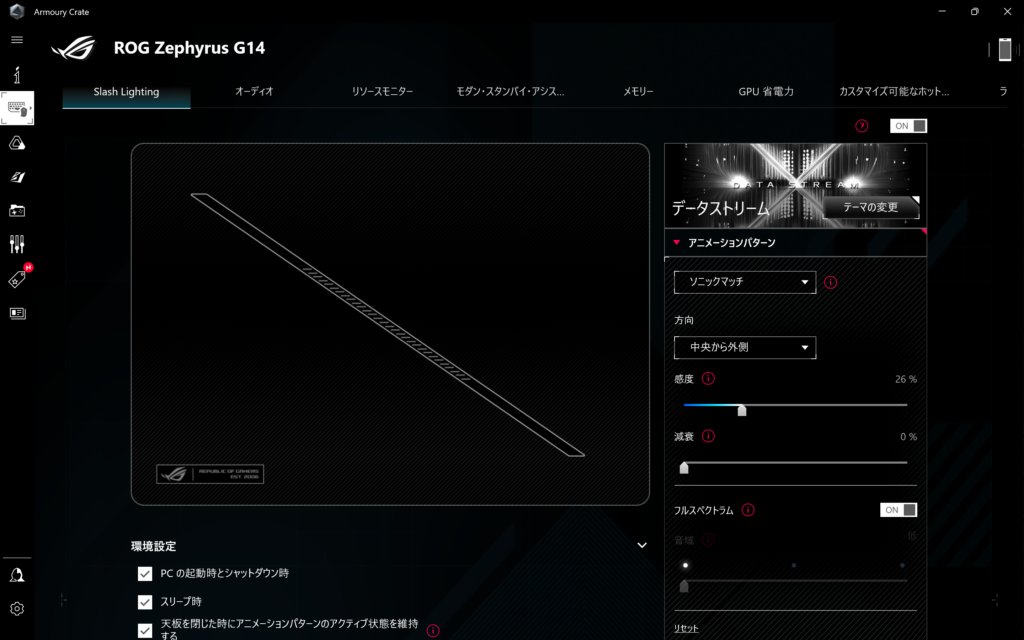Click the Armoury Crate app icon in title bar
This screenshot has width=1024, height=640.
(17, 12)
